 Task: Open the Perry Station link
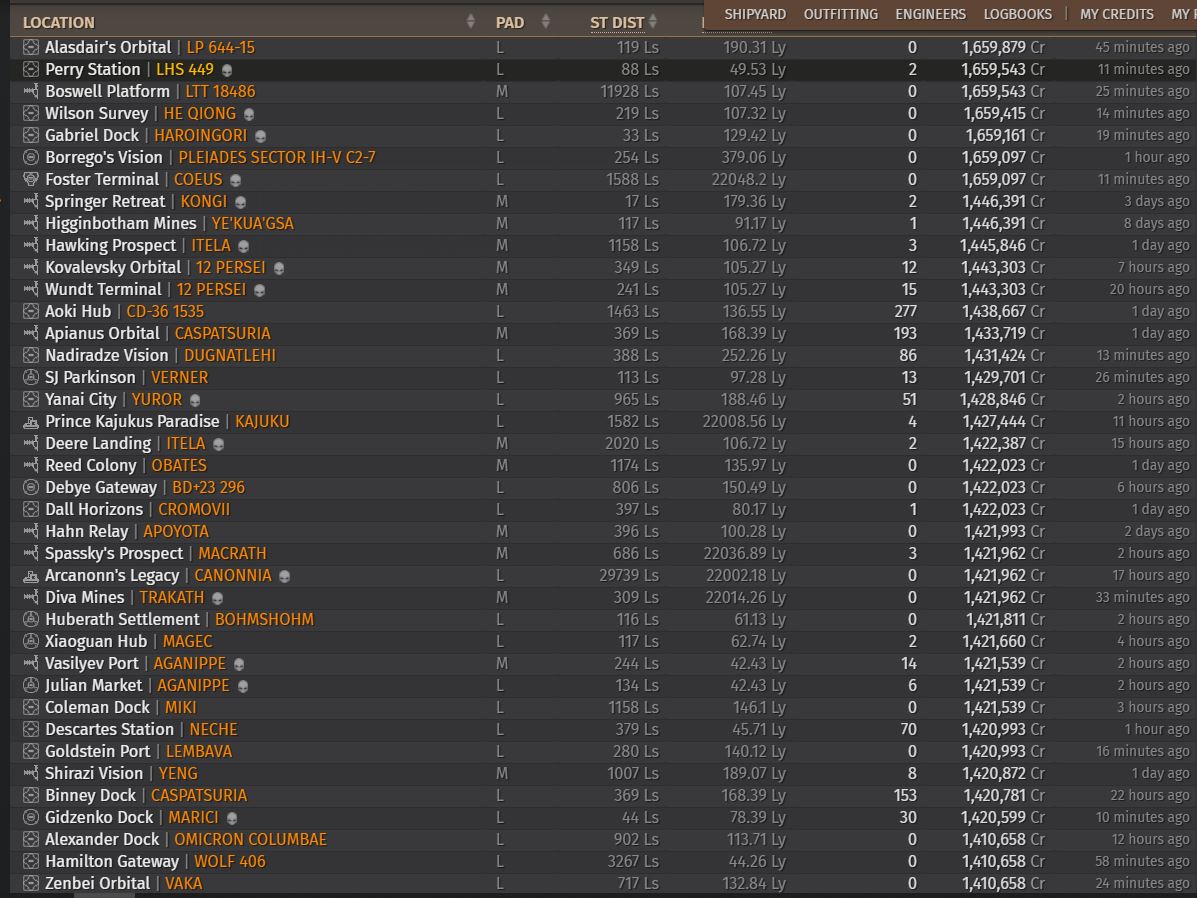pos(92,69)
